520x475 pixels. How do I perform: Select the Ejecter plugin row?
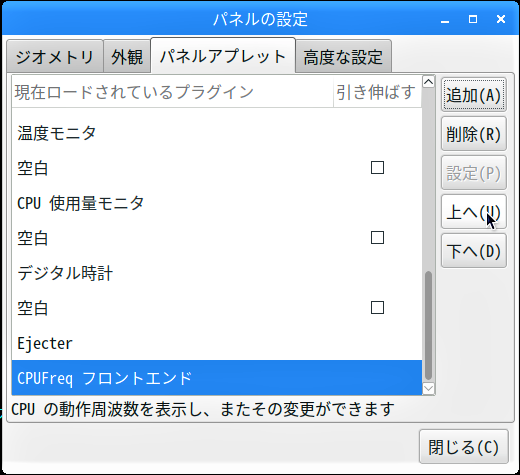(217, 343)
